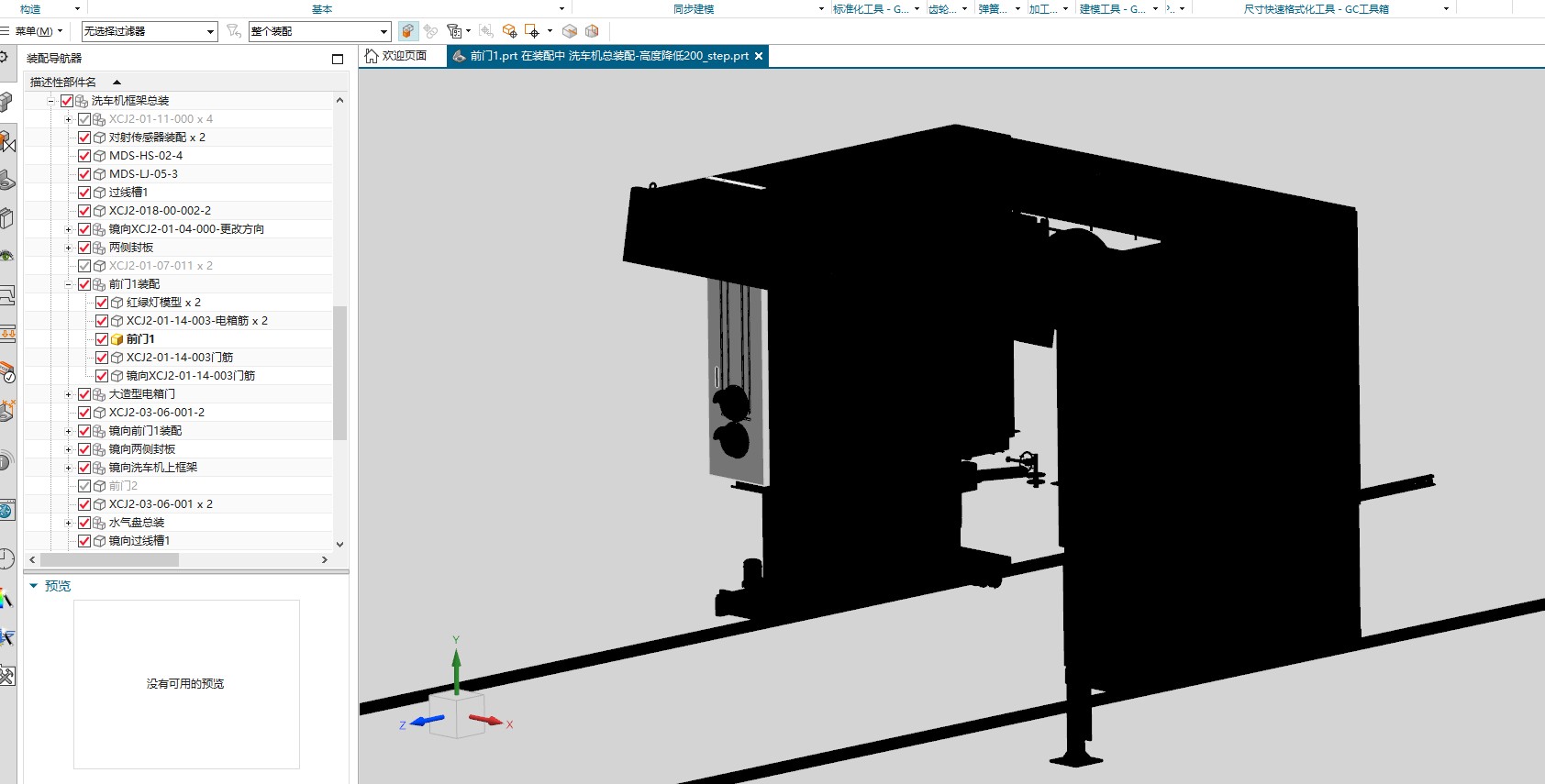Select XCJ2-01-14-003-电箱筋 x 2 row
The height and width of the screenshot is (784, 1545).
click(x=196, y=321)
